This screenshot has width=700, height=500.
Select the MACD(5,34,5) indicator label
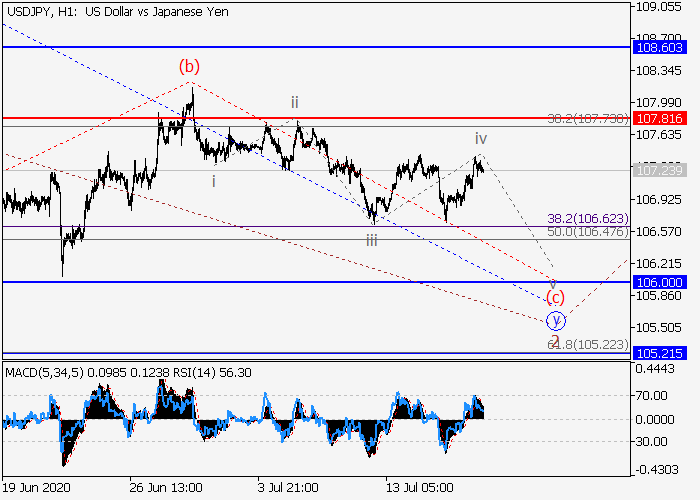50,372
